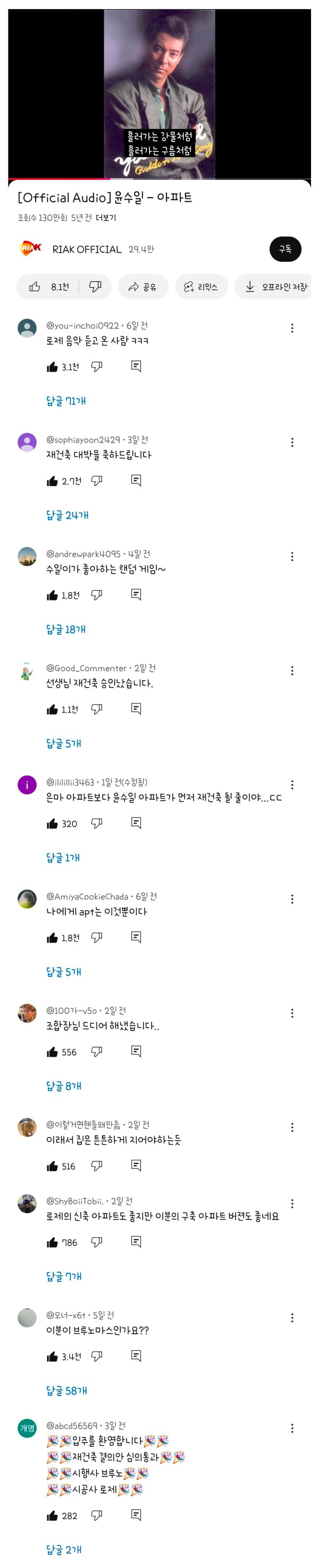Expand the description via 더보기
This screenshot has width=319, height=1568.
[x=106, y=218]
